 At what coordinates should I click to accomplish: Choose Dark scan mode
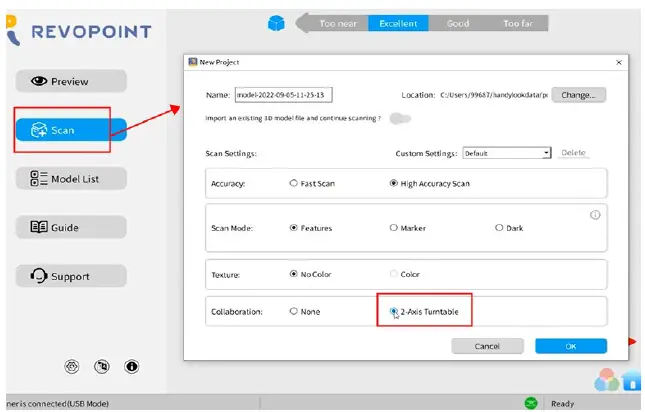[509, 228]
